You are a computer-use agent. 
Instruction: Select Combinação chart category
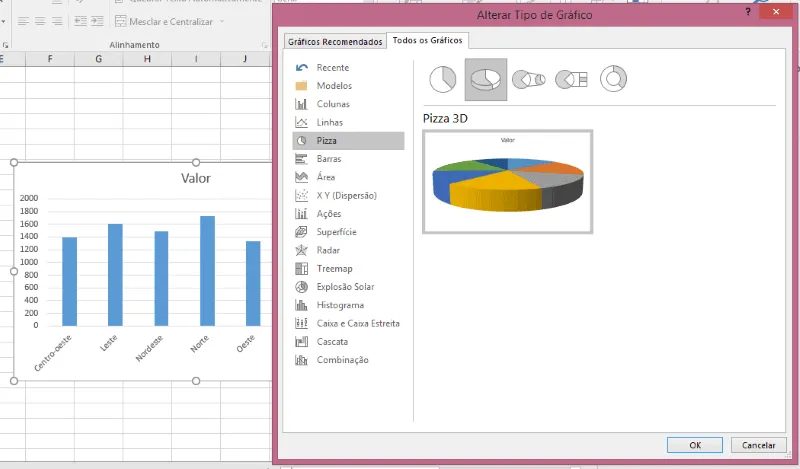click(348, 360)
